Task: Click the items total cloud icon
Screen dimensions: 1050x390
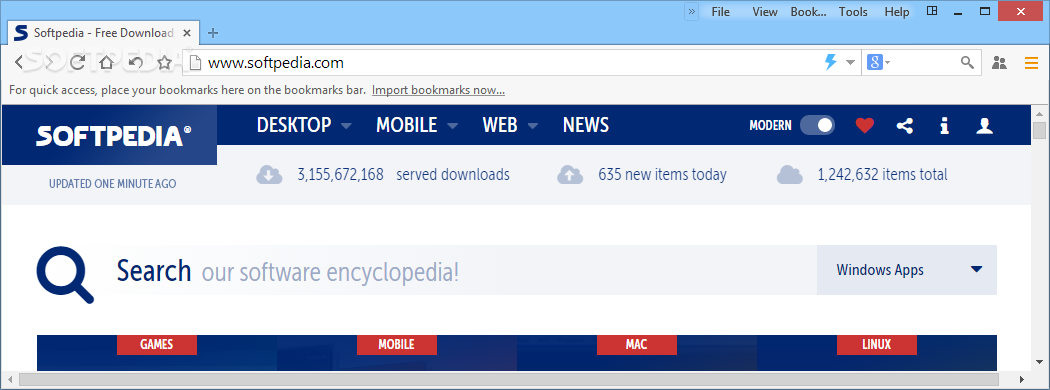Action: click(x=790, y=175)
